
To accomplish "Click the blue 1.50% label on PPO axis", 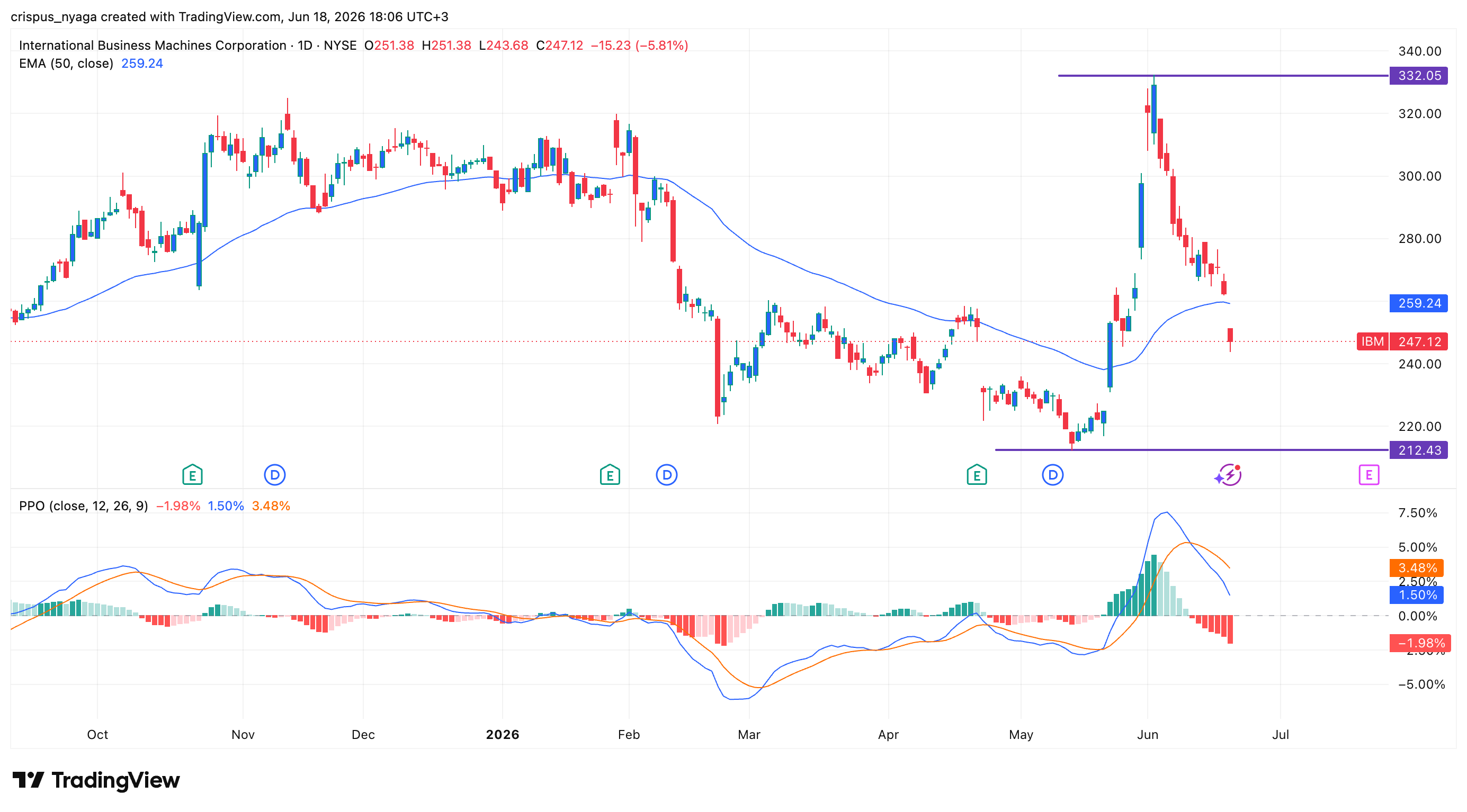I will tap(1417, 595).
